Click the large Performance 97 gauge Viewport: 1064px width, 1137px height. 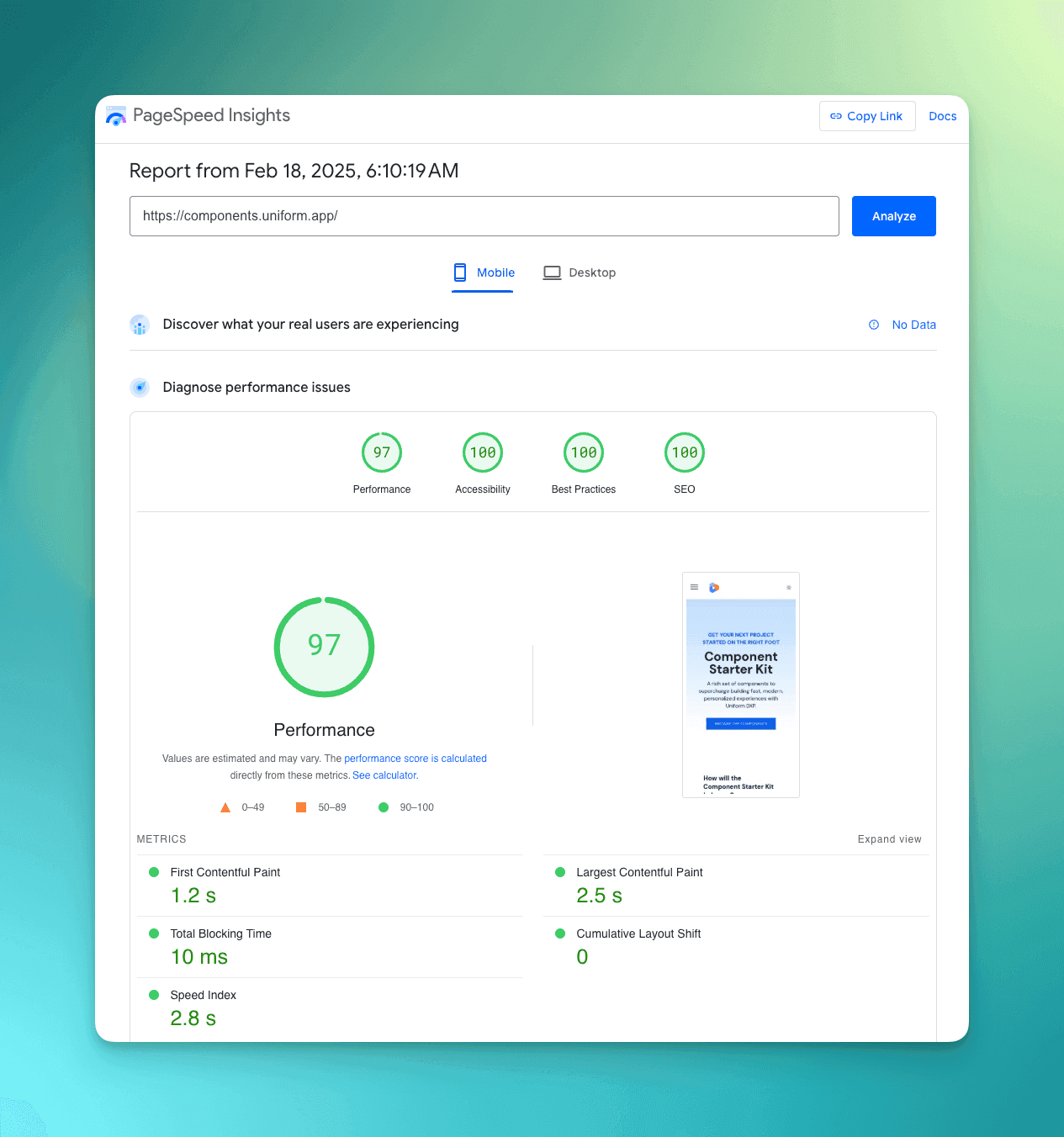click(x=325, y=647)
